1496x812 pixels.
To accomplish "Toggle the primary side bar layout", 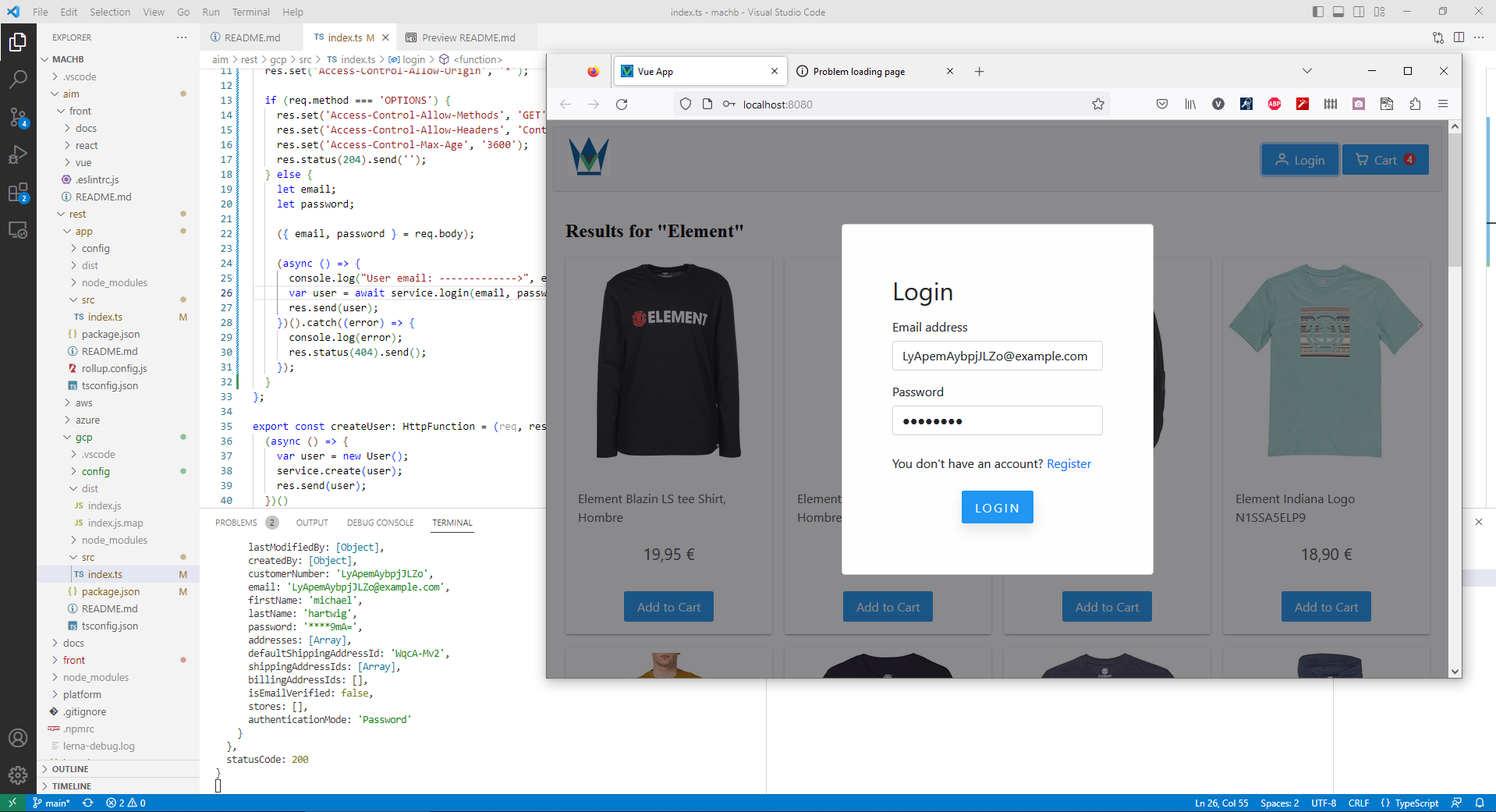I will [1318, 12].
